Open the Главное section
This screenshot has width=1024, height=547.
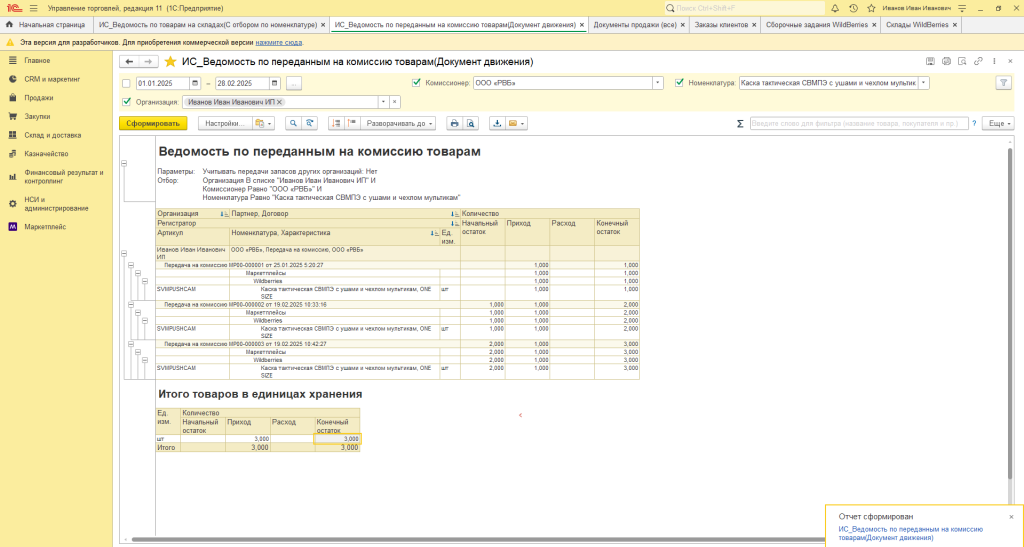(37, 60)
